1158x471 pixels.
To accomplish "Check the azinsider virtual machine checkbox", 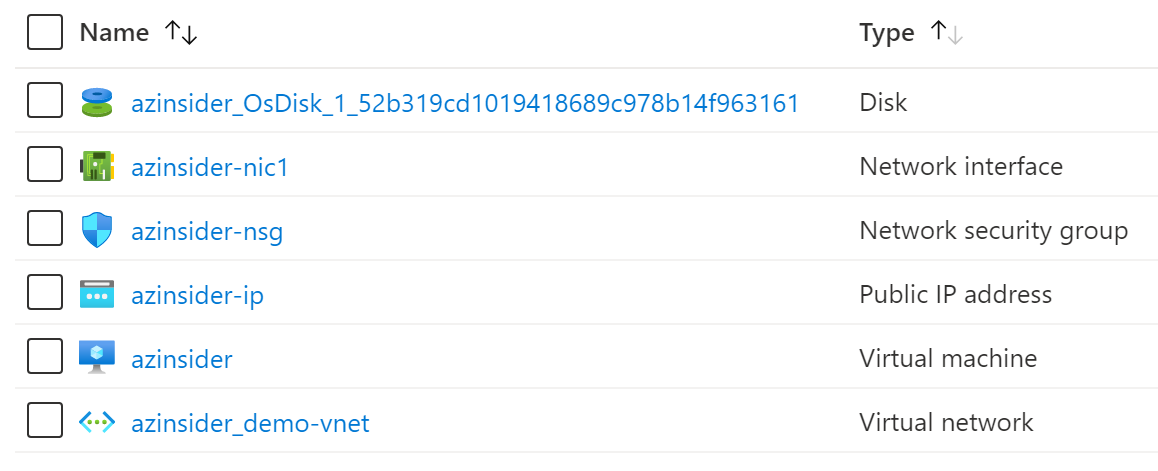I will pyautogui.click(x=45, y=357).
